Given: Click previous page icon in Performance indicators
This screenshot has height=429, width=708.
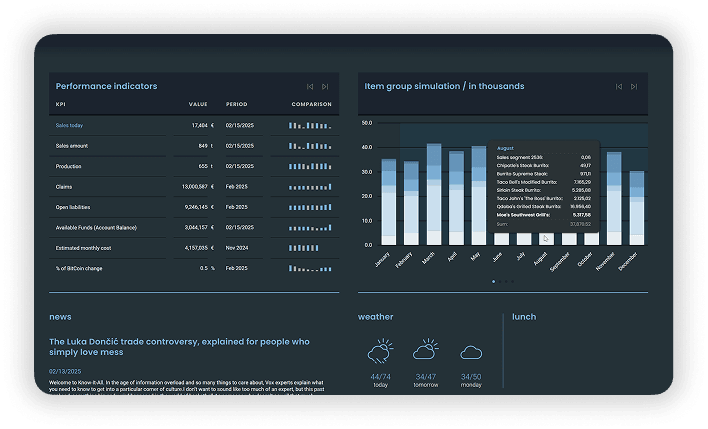Looking at the screenshot, I should [x=310, y=87].
